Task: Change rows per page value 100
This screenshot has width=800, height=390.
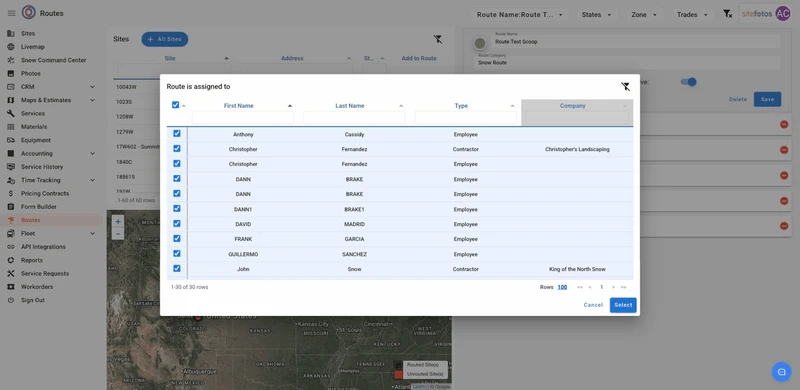Action: coord(562,287)
